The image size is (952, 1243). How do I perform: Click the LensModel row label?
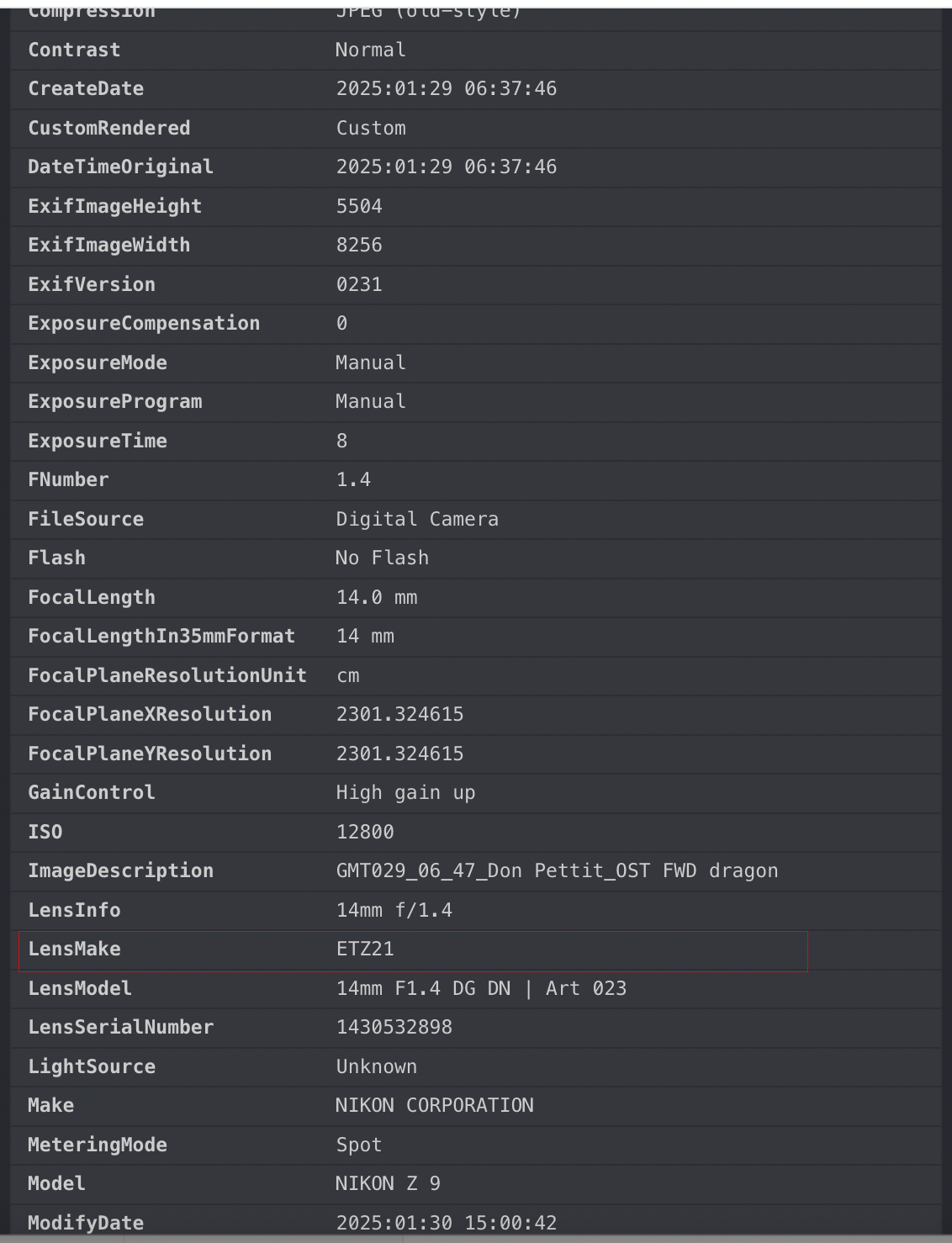[x=80, y=988]
